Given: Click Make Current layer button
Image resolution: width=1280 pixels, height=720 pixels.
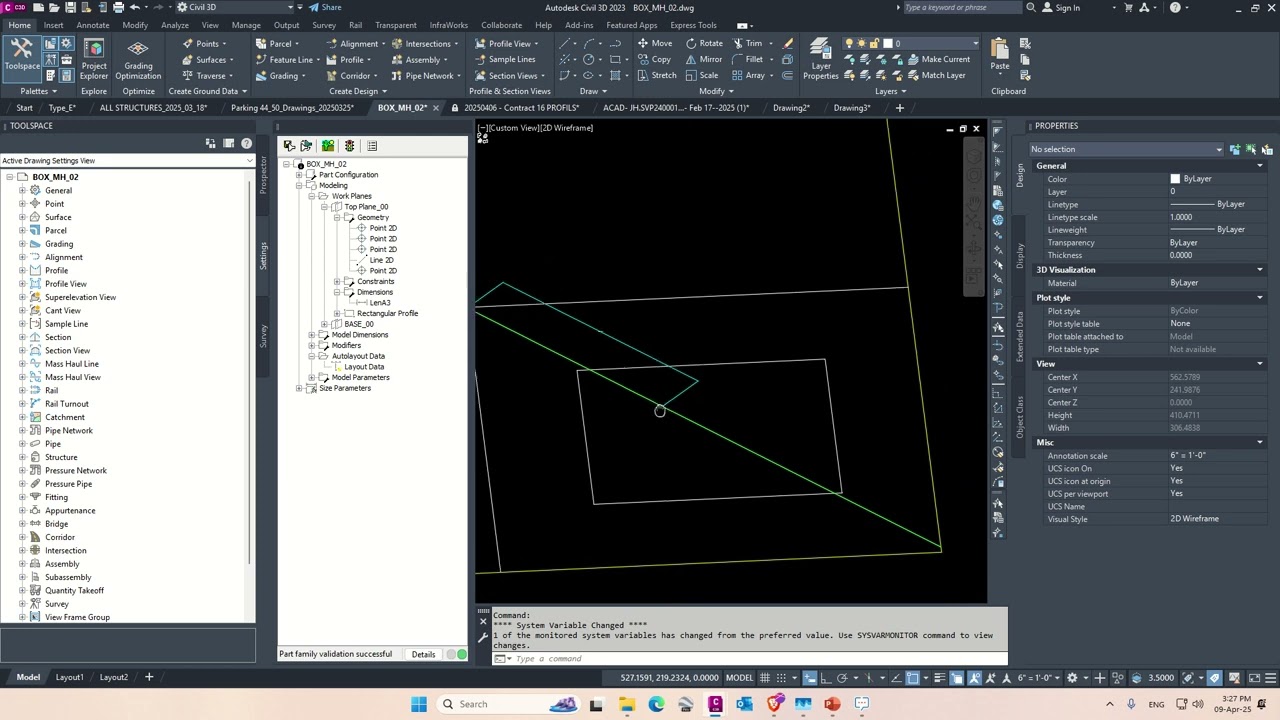Looking at the screenshot, I should 938,59.
